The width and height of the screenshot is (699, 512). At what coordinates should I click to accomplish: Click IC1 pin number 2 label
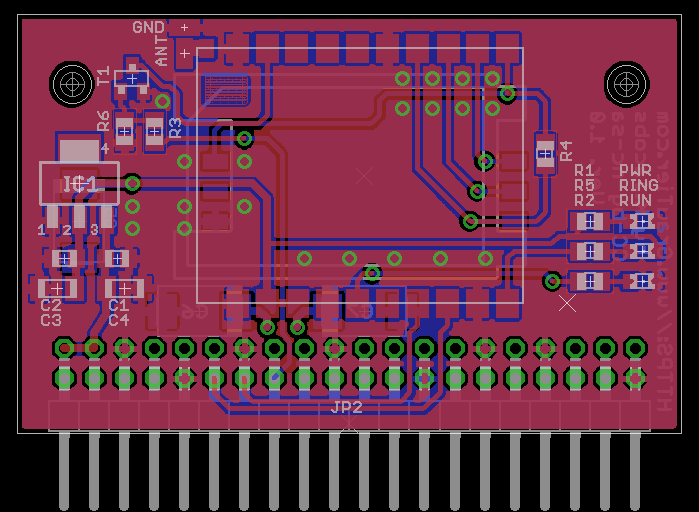point(67,230)
